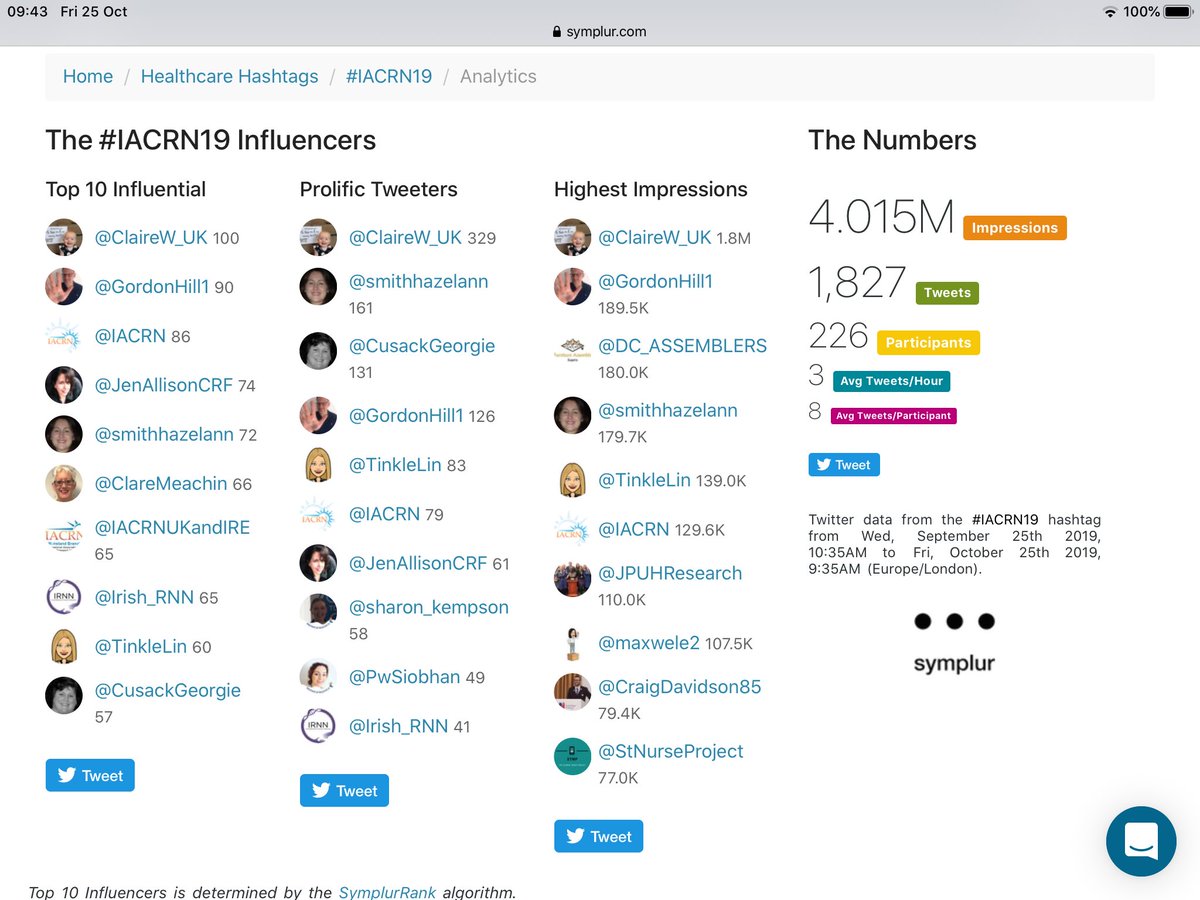The height and width of the screenshot is (900, 1200).
Task: Click @GordonHill1 avatar in Top 10 Influential
Action: coord(64,286)
